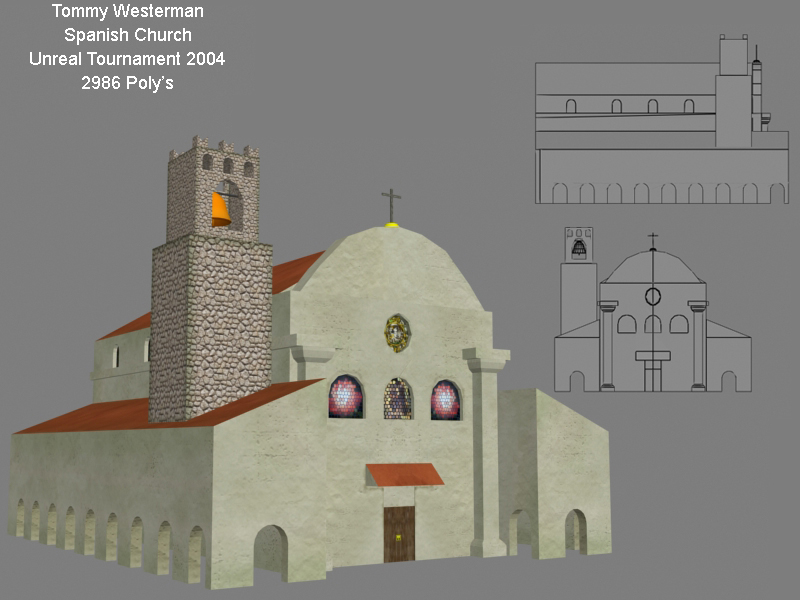Screen dimensions: 800x600
Task: Click the round rose window on facade
Action: pyautogui.click(x=397, y=332)
